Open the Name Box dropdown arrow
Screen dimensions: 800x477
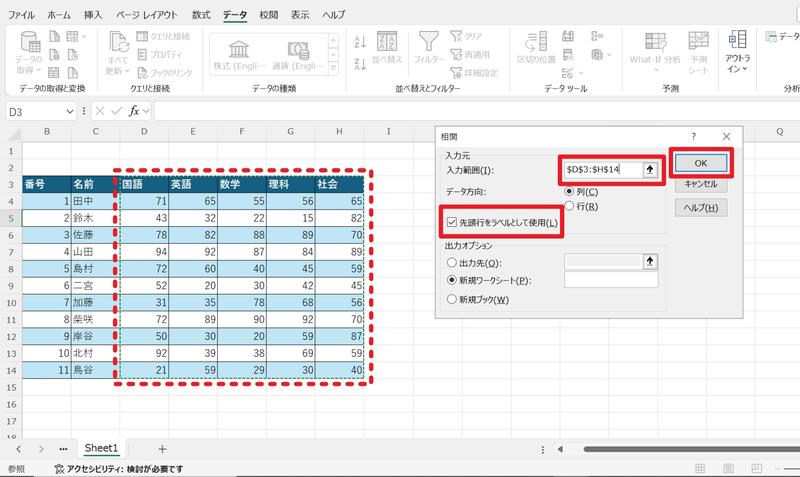(70, 111)
